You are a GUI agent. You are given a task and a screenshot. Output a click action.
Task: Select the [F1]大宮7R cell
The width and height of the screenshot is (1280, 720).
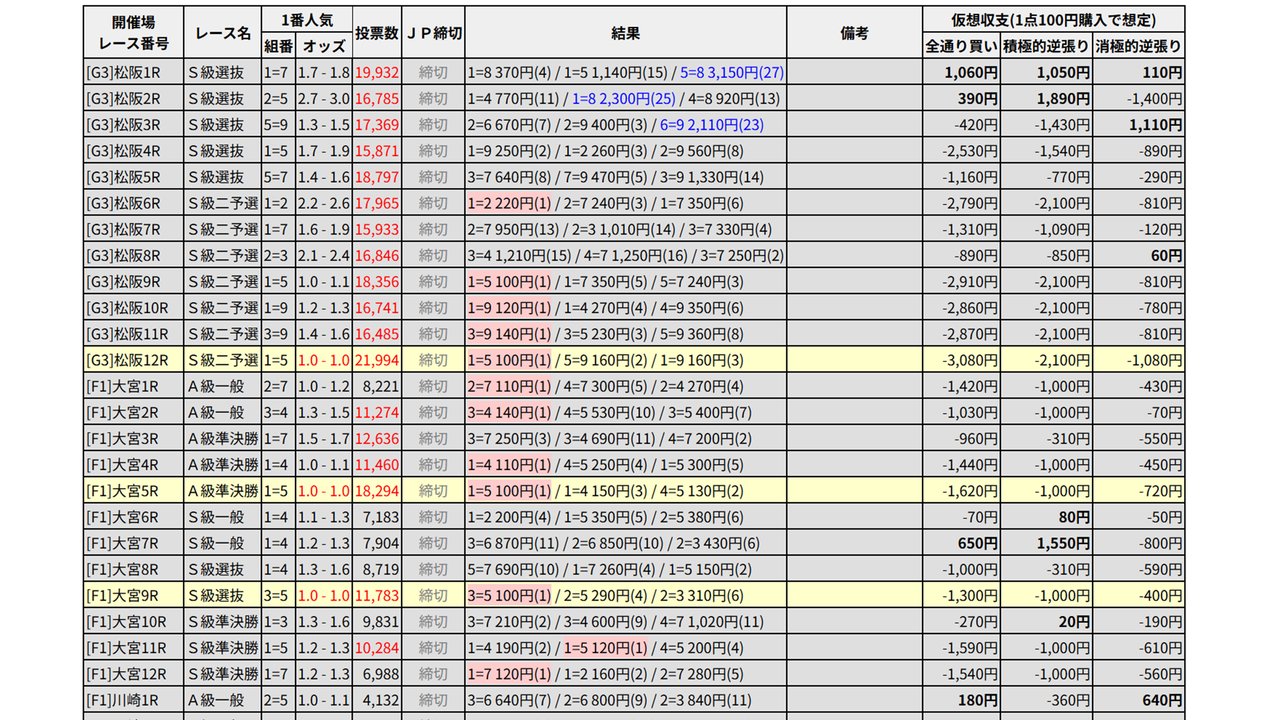pyautogui.click(x=133, y=542)
